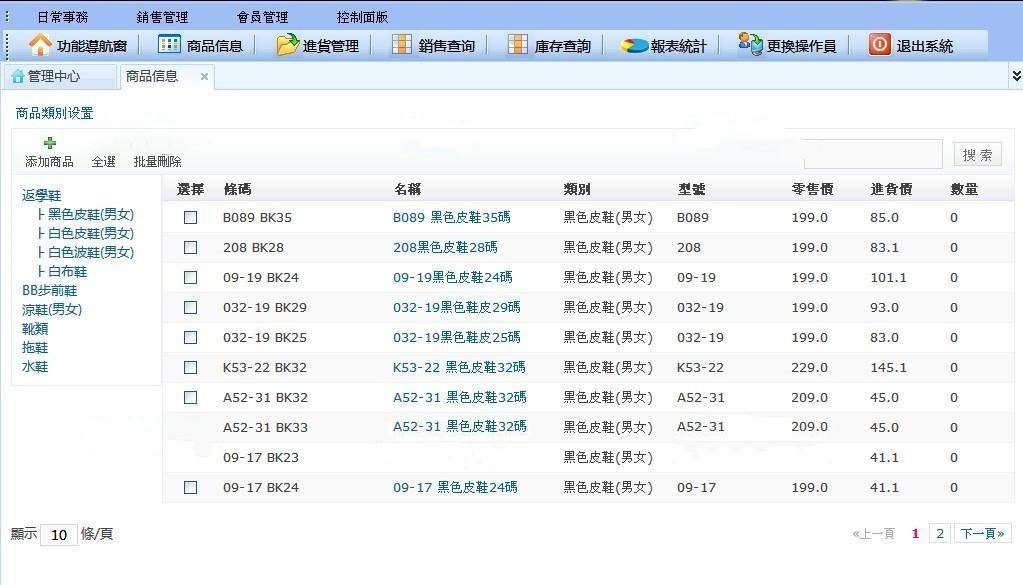The width and height of the screenshot is (1023, 585).
Task: Select checkbox for 09-19 BK24
Action: 191,277
